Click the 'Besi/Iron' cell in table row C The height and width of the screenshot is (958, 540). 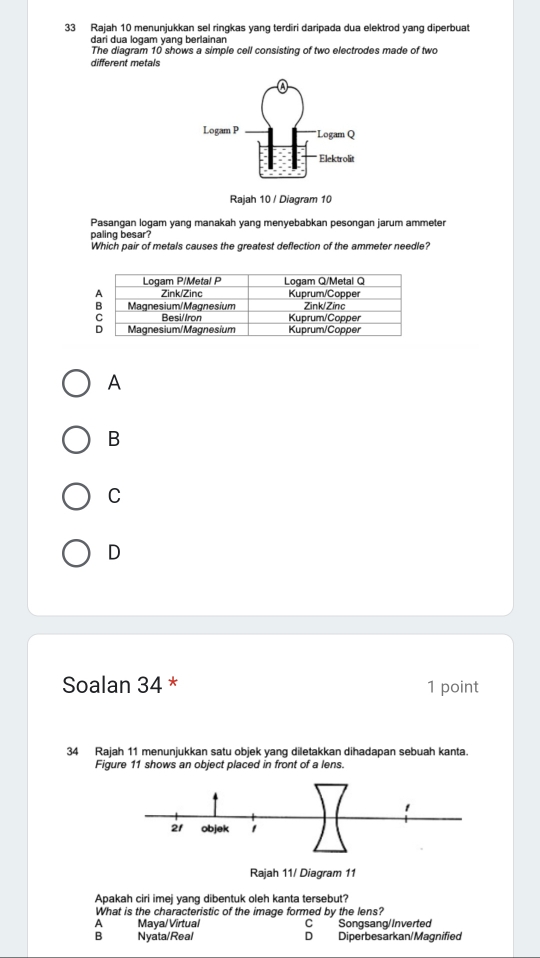(x=182, y=318)
